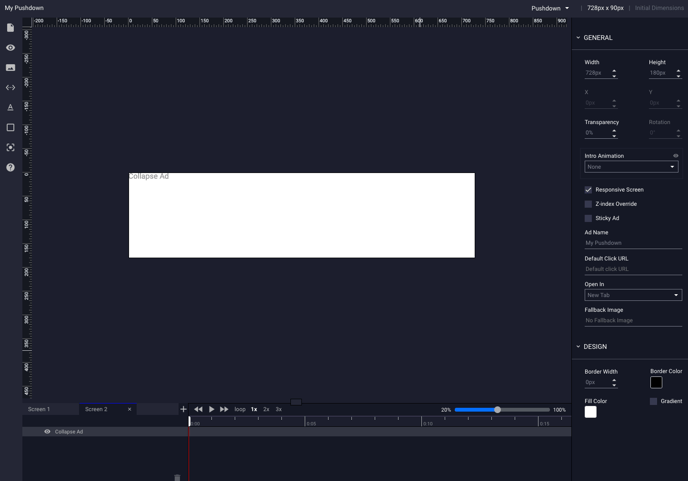Image resolution: width=688 pixels, height=481 pixels.
Task: Click the timeline playhead marker
Action: [190, 421]
